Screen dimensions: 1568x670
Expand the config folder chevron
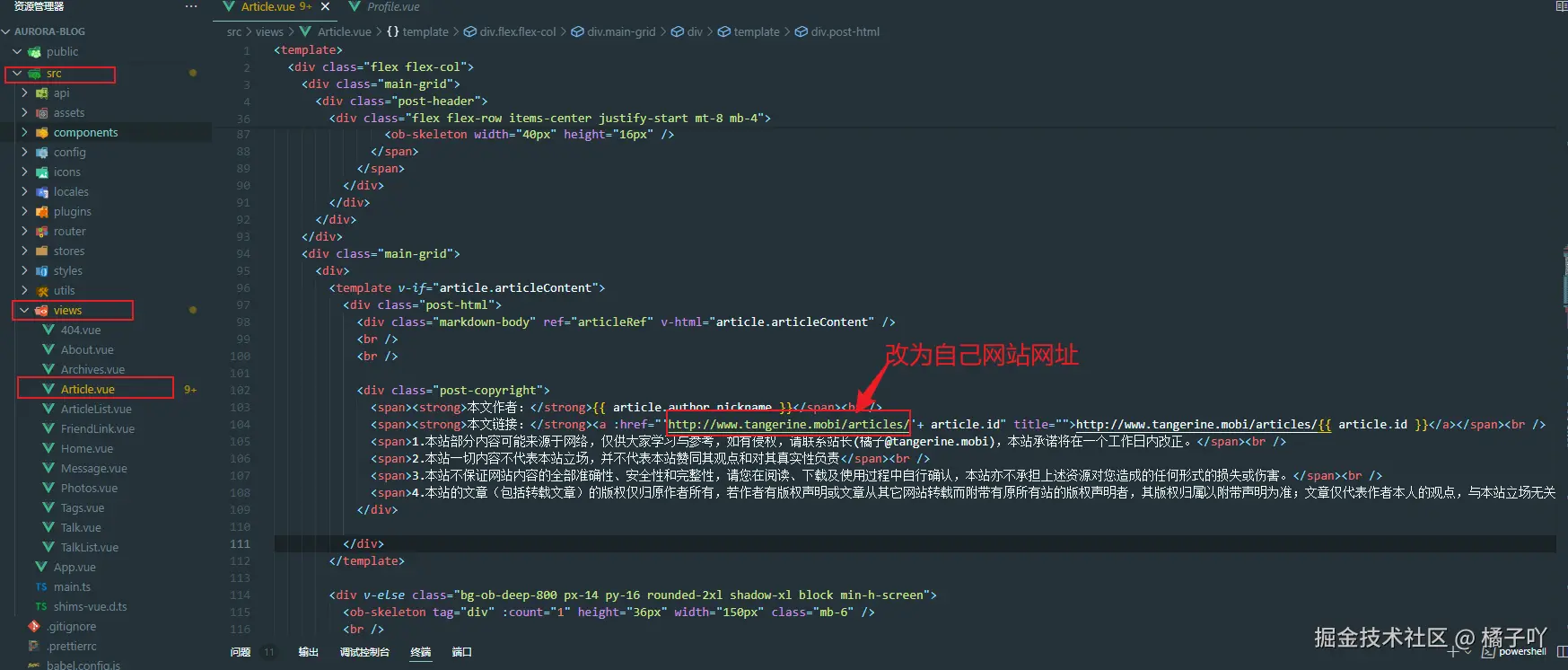[x=24, y=152]
